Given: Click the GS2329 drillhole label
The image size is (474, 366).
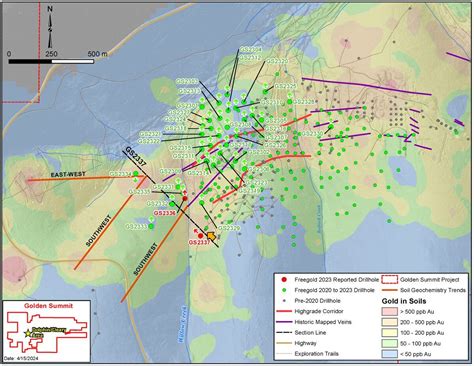Looking at the screenshot, I should coord(229,228).
